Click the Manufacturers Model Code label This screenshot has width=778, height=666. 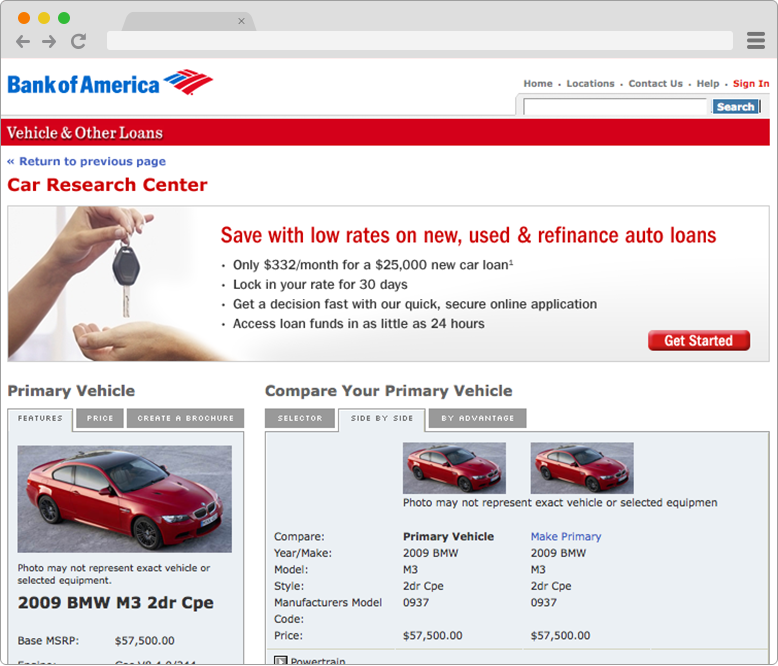pyautogui.click(x=328, y=610)
